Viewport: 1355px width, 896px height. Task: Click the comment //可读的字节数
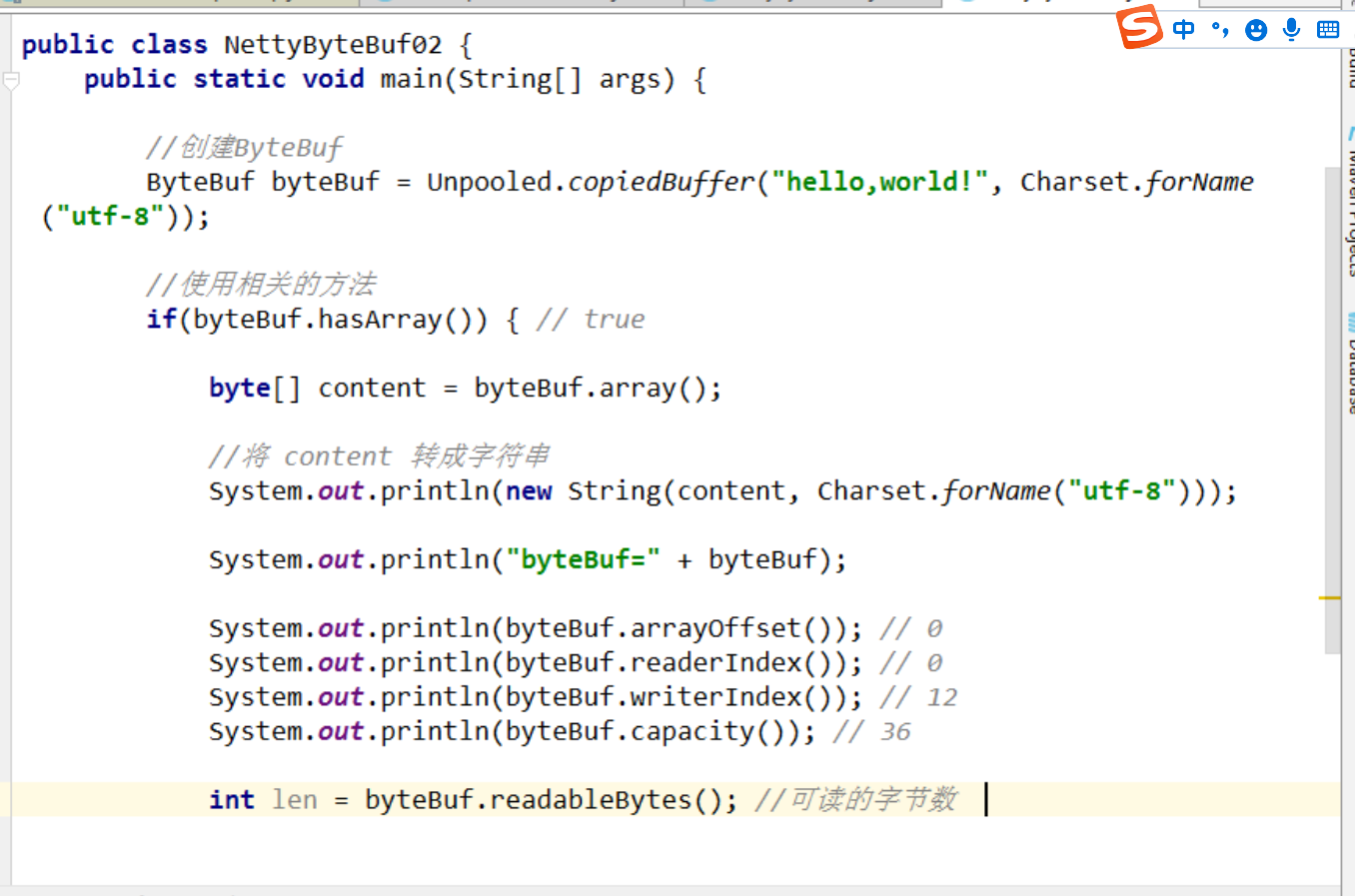click(x=855, y=799)
